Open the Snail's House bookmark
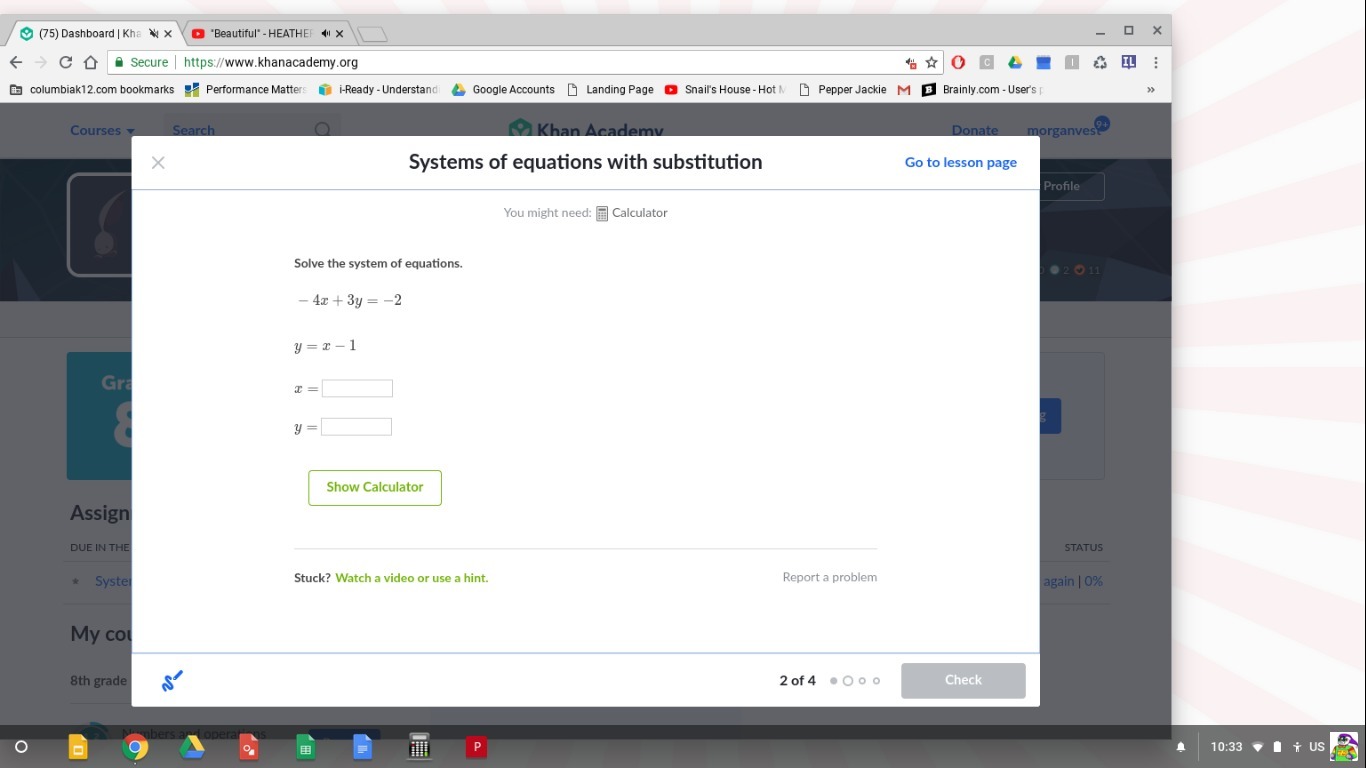This screenshot has width=1366, height=768. click(x=725, y=89)
